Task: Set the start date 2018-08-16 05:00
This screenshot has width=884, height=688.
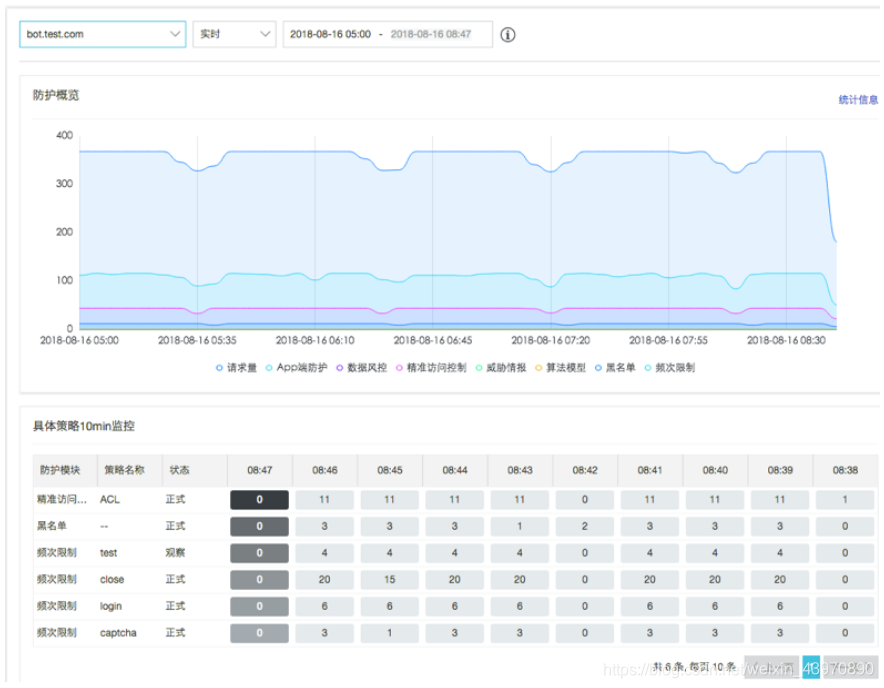Action: (330, 34)
